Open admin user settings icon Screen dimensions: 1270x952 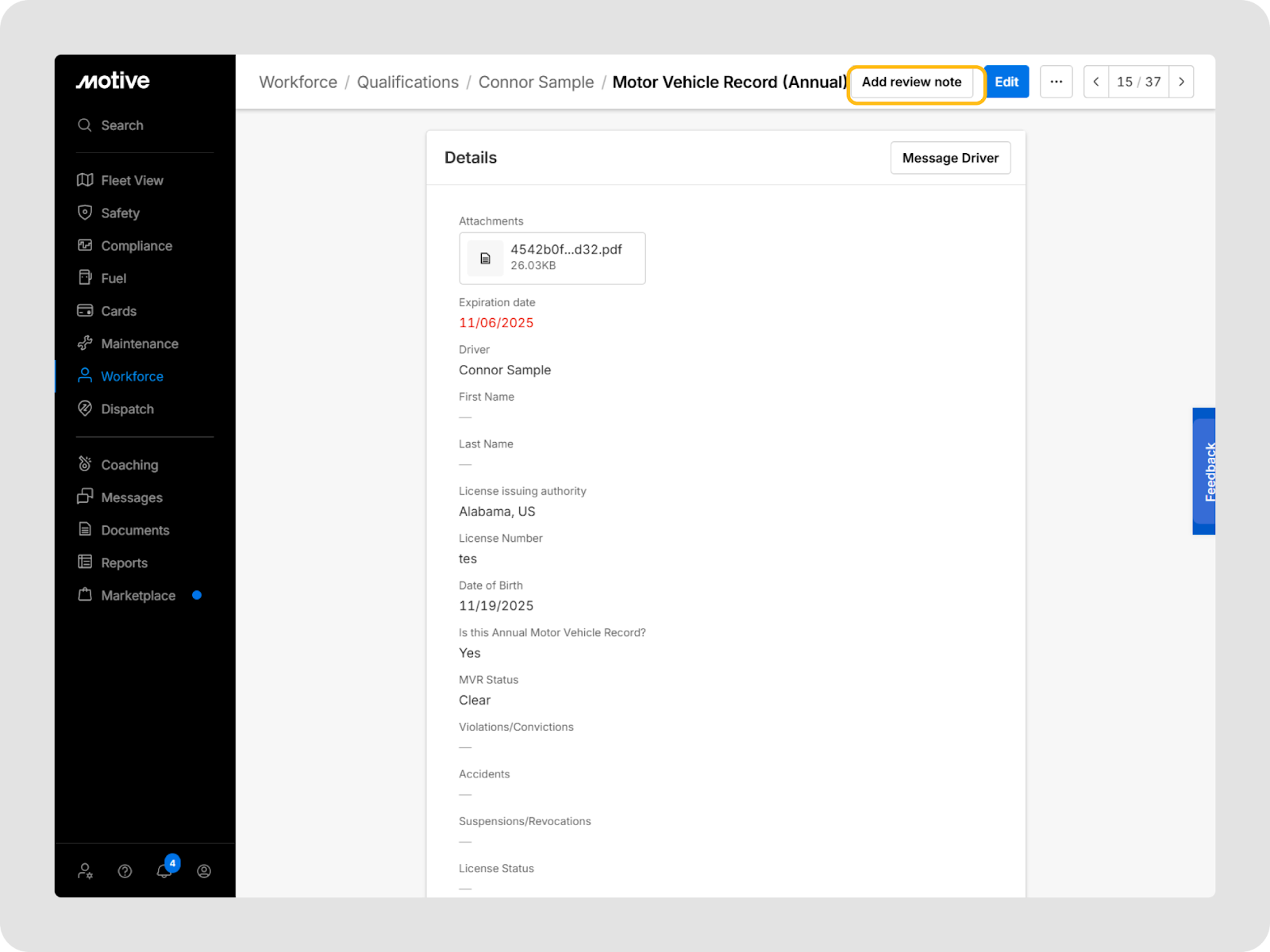pyautogui.click(x=85, y=871)
